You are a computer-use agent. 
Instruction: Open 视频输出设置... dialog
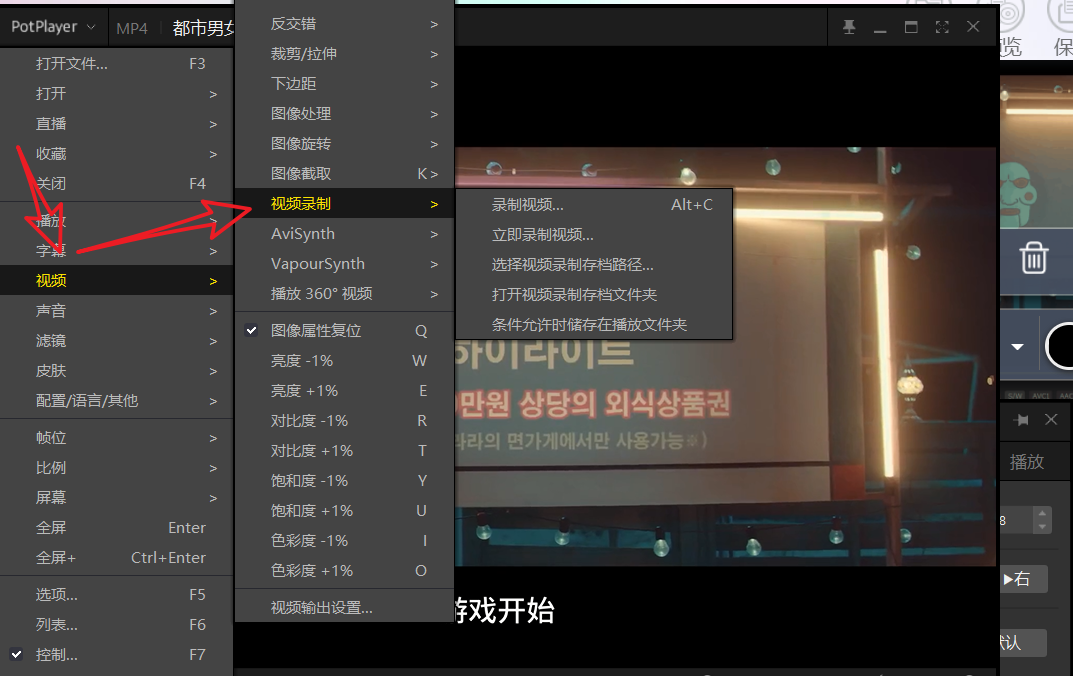tap(321, 607)
